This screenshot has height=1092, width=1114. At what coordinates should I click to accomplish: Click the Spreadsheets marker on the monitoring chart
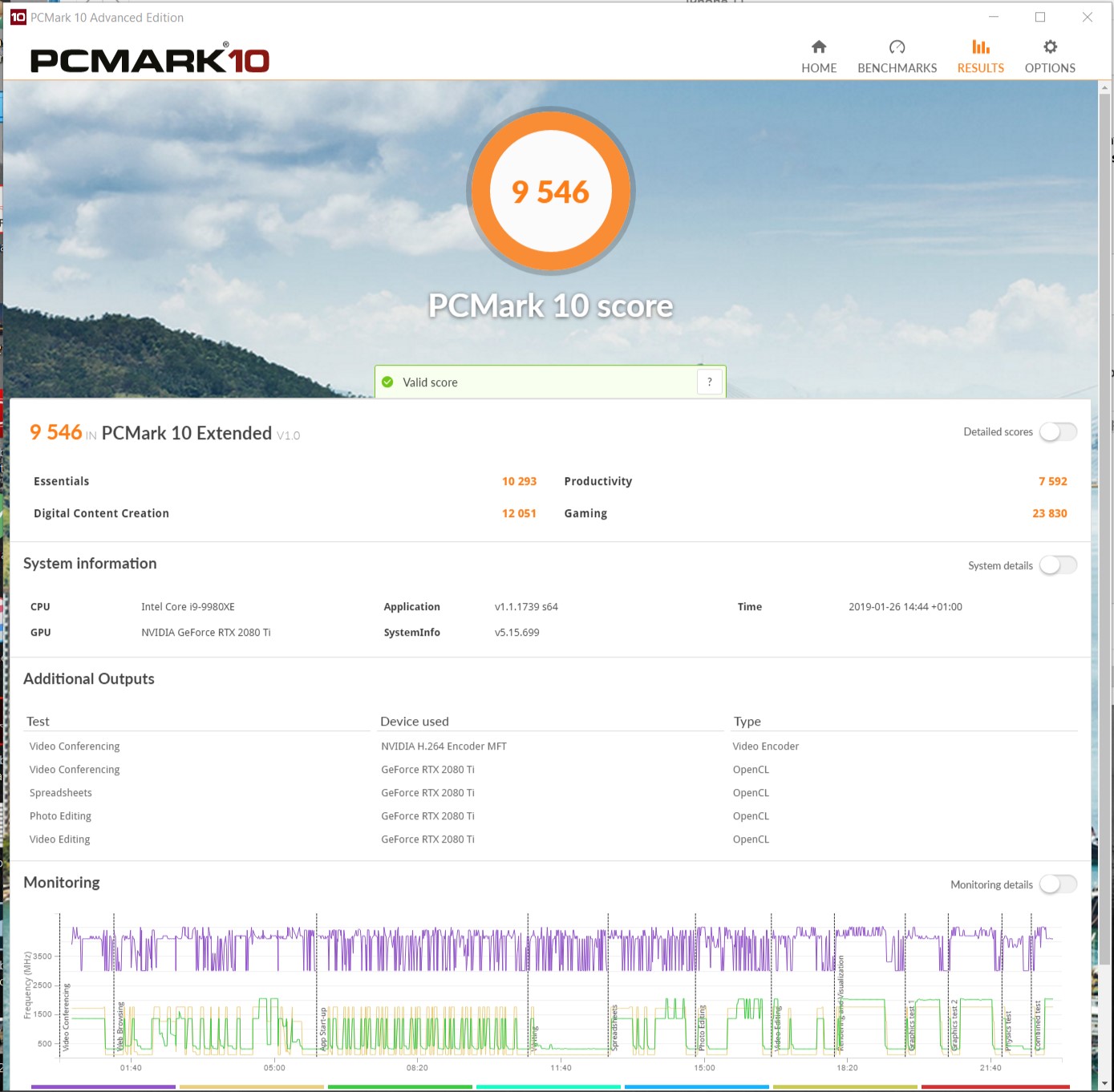[615, 1028]
